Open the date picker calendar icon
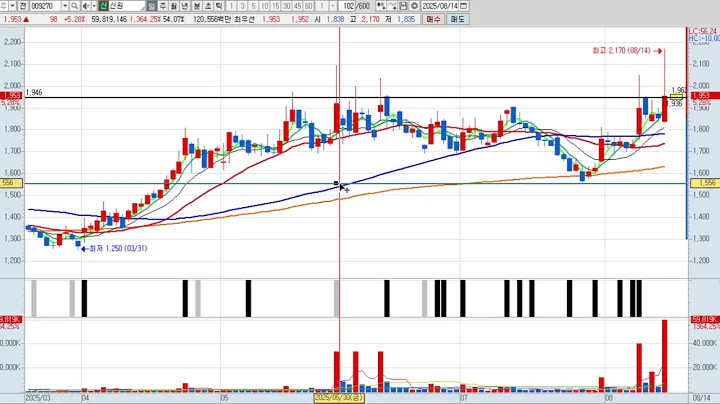Viewport: 720px width, 404px height. [464, 6]
